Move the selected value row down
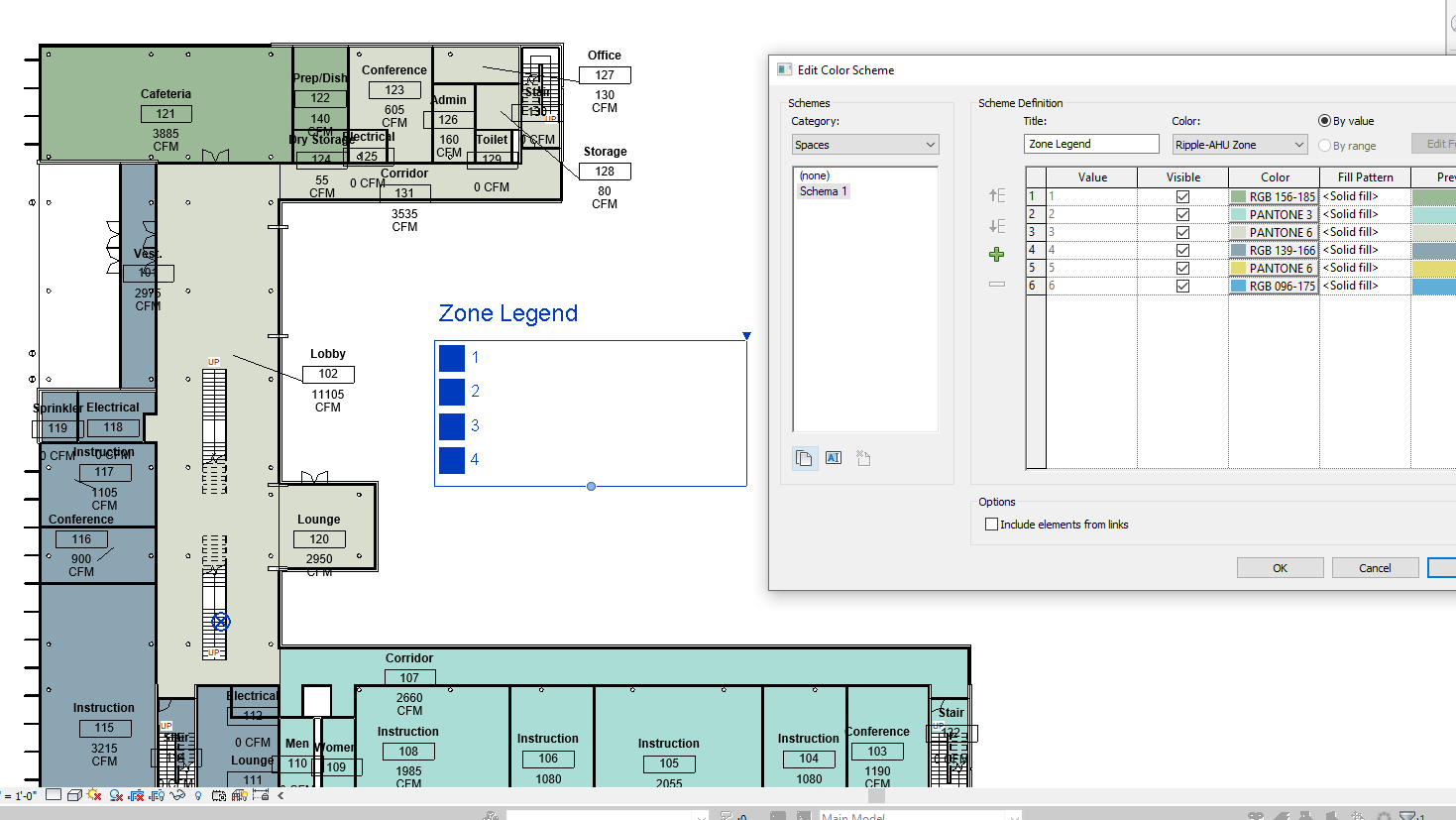 pos(996,225)
